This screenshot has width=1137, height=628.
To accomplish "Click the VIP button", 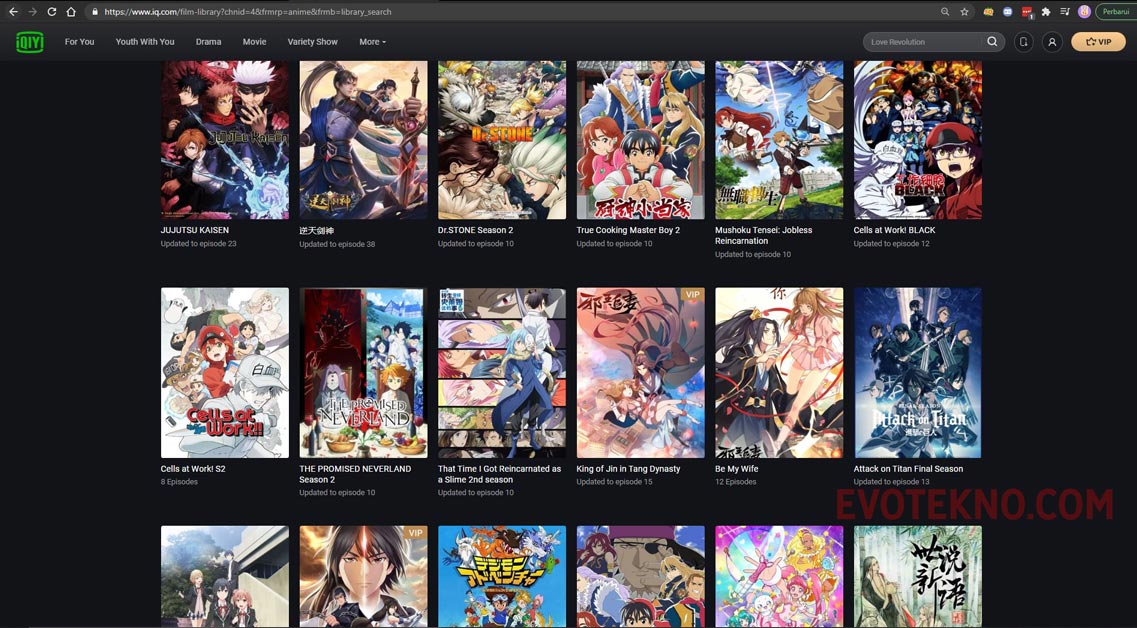I will click(x=1099, y=42).
